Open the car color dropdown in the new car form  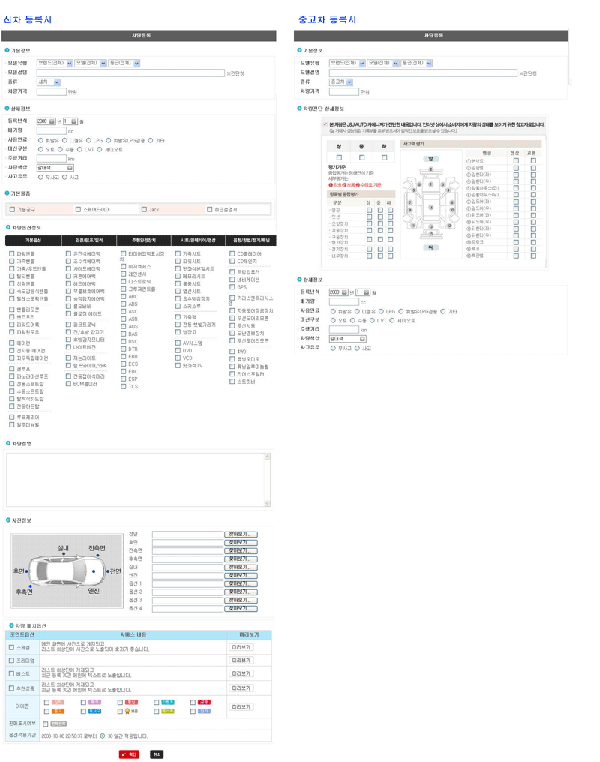[55, 168]
